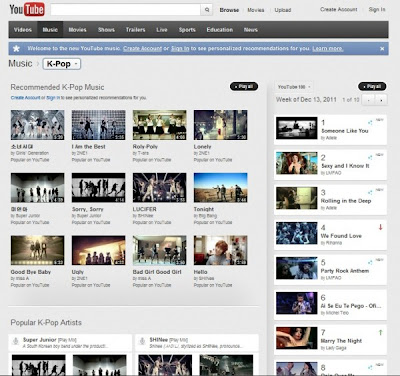Image resolution: width=400 pixels, height=376 pixels.
Task: Open LUCIFER video thumbnail
Action: (159, 188)
